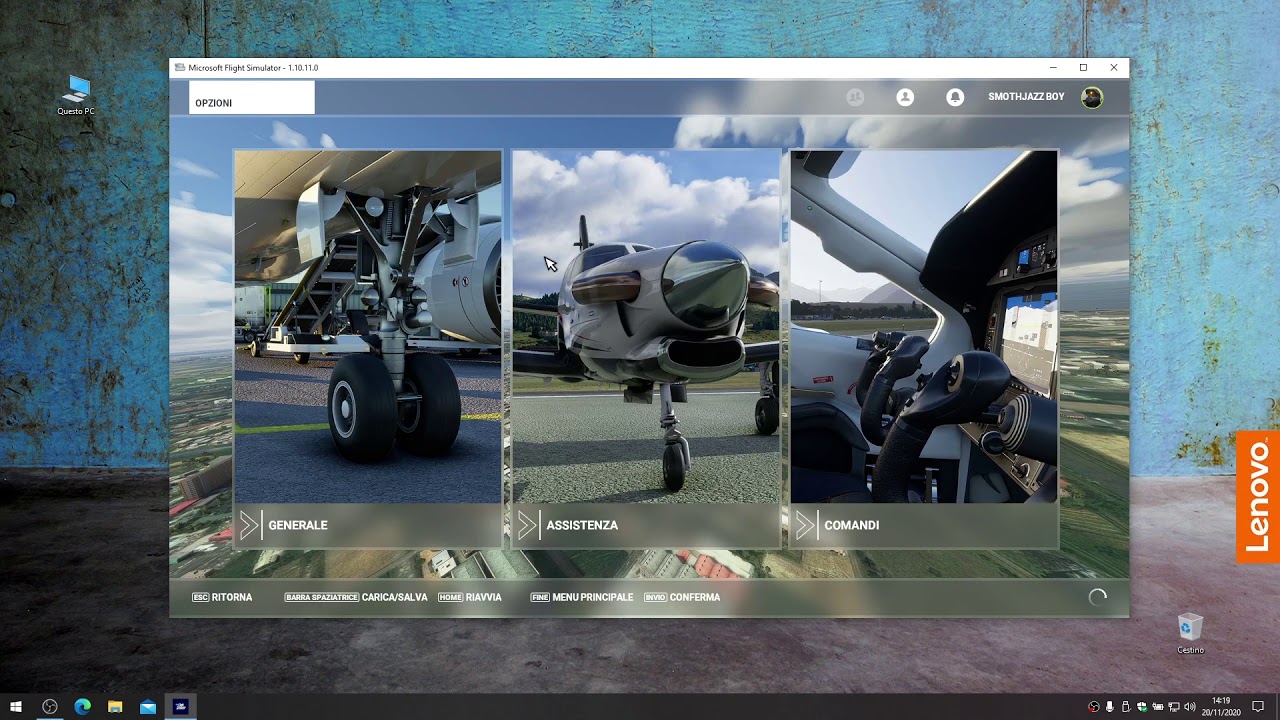Viewport: 1280px width, 720px height.
Task: Click the ASSISTENZA label
Action: (x=582, y=525)
